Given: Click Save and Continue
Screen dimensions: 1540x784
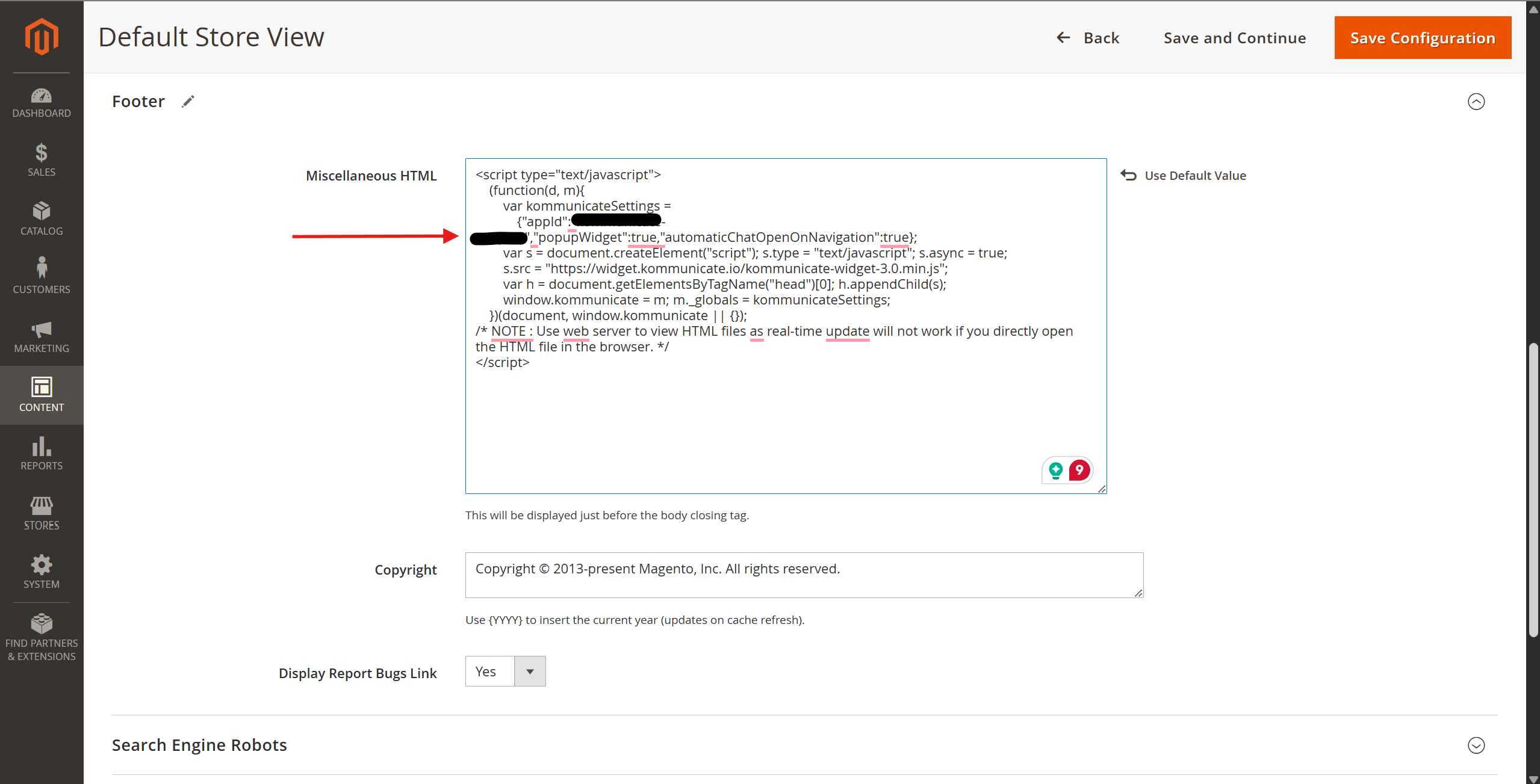Looking at the screenshot, I should point(1235,38).
